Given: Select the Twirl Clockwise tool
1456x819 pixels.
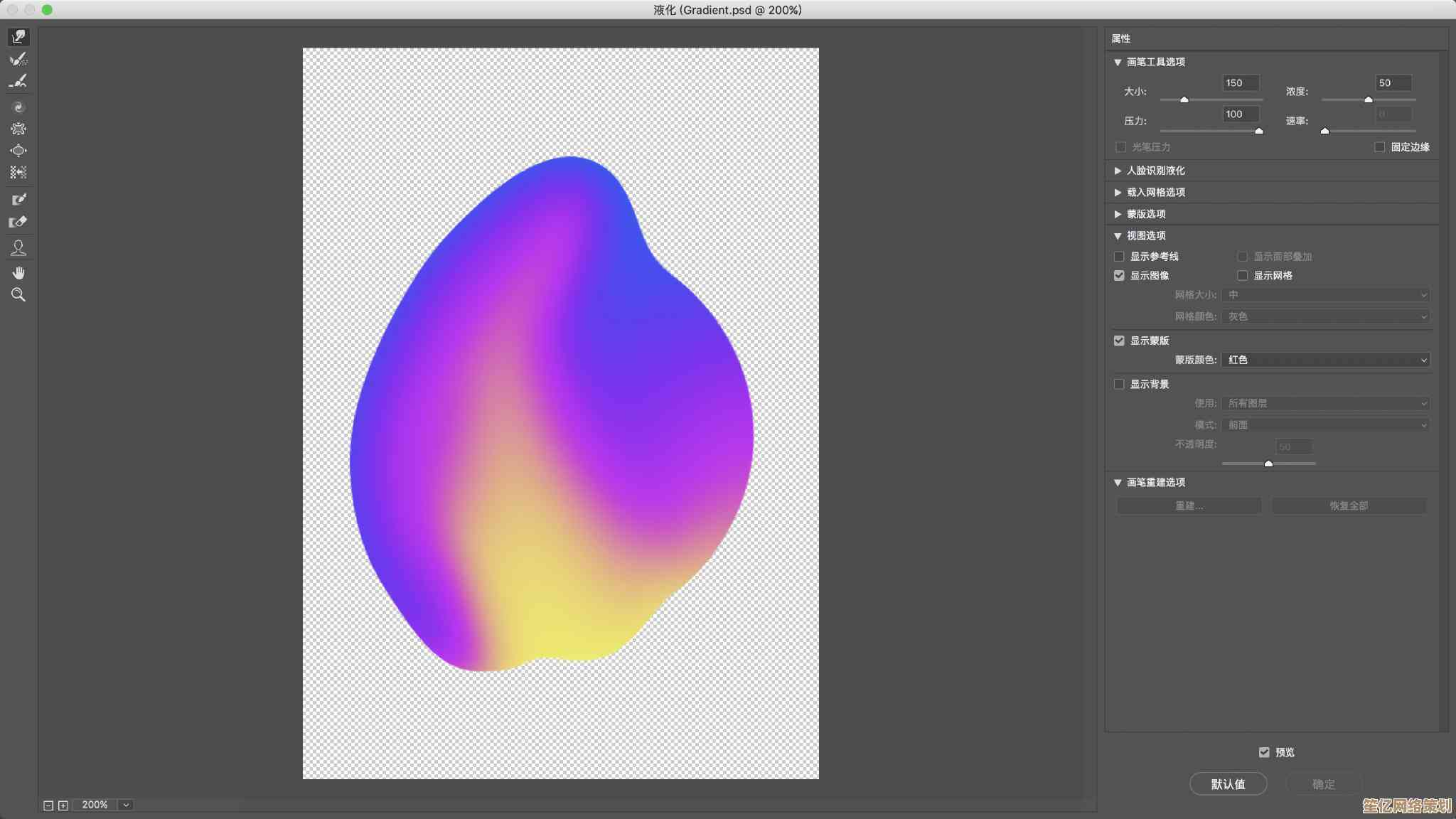Looking at the screenshot, I should (x=18, y=107).
